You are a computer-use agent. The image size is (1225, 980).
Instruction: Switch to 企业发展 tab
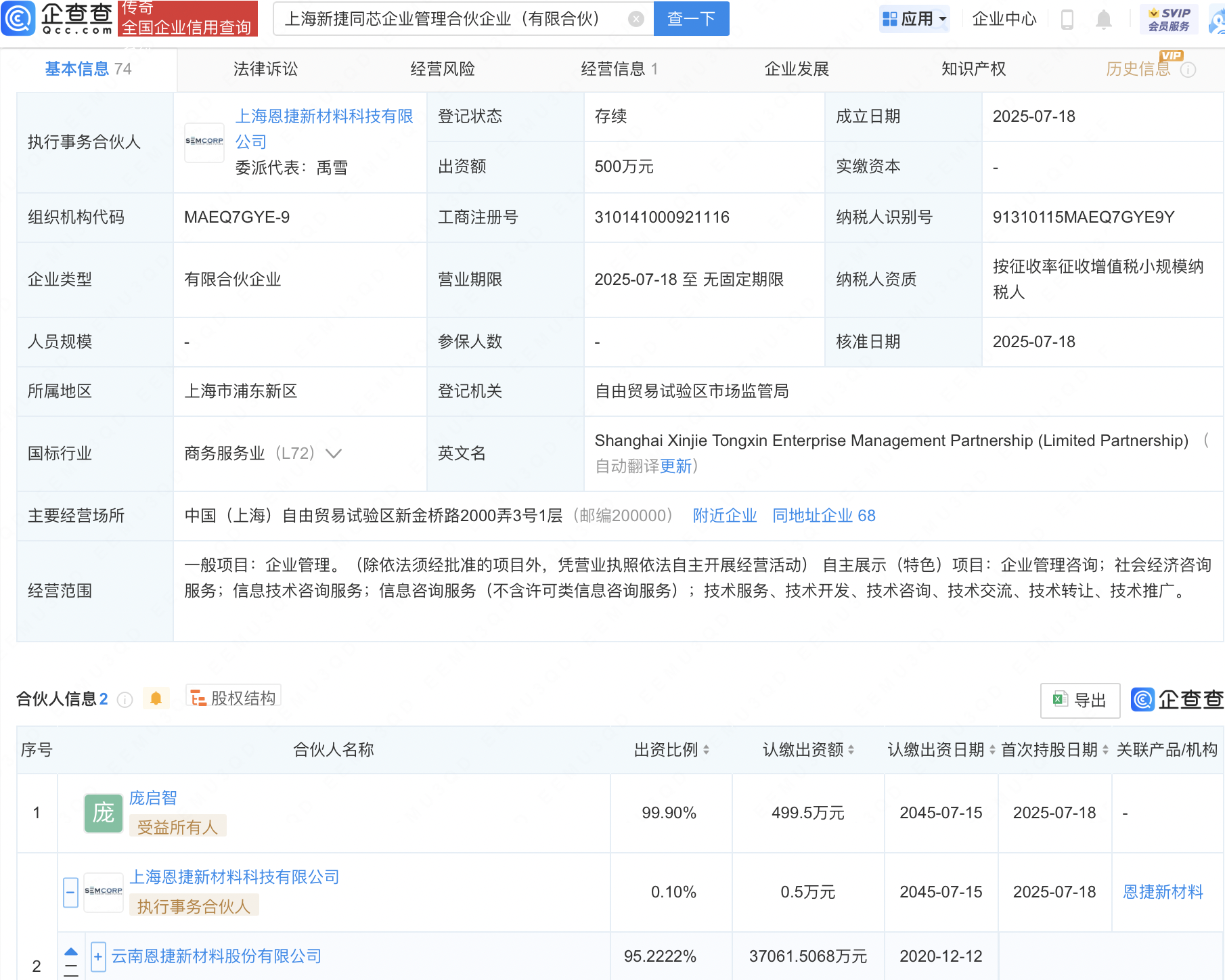tap(797, 69)
